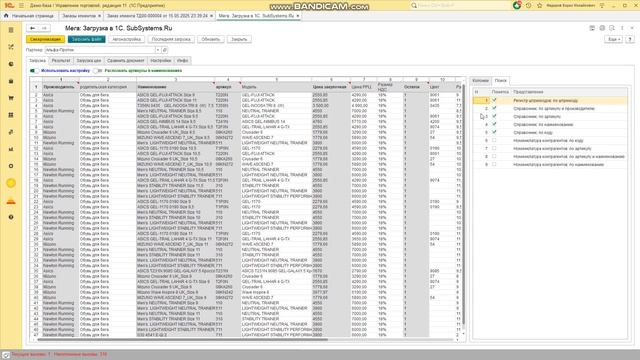Open the briefcase sidebar section icon
This screenshot has height=360, width=640.
tap(11, 81)
